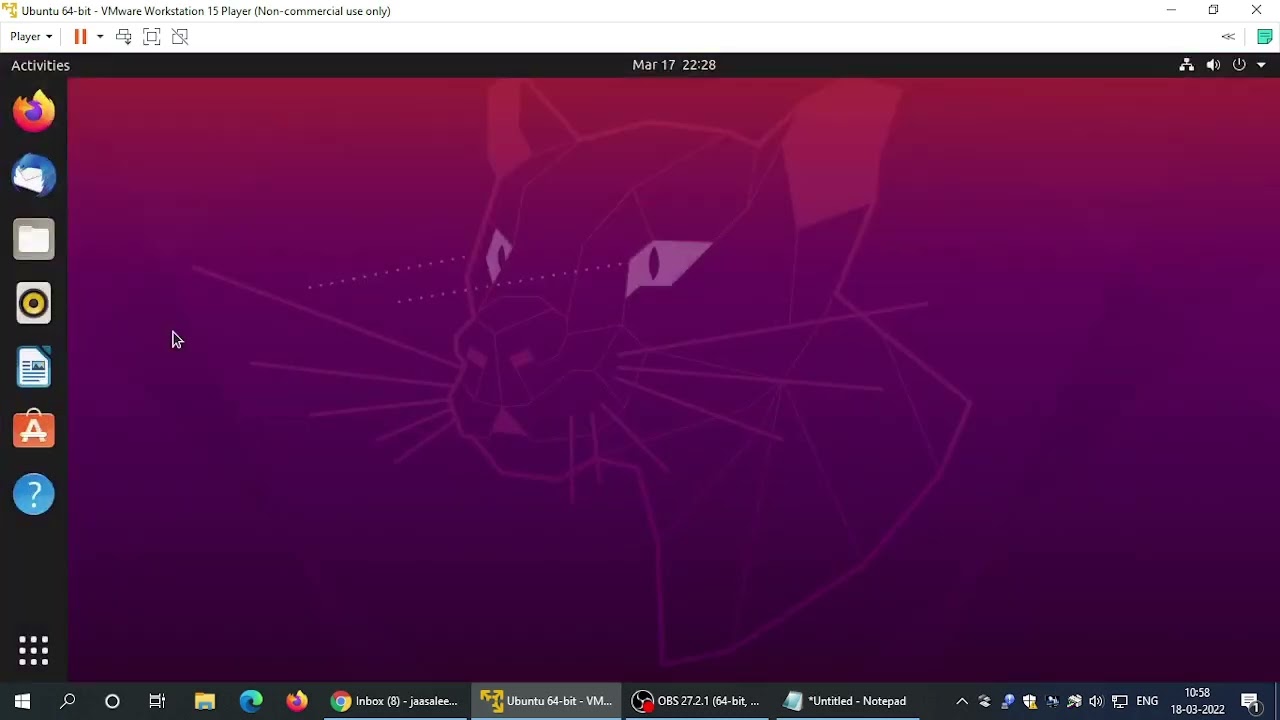Click the printer-like tray icon
The image size is (1280, 720).
pos(1074,701)
